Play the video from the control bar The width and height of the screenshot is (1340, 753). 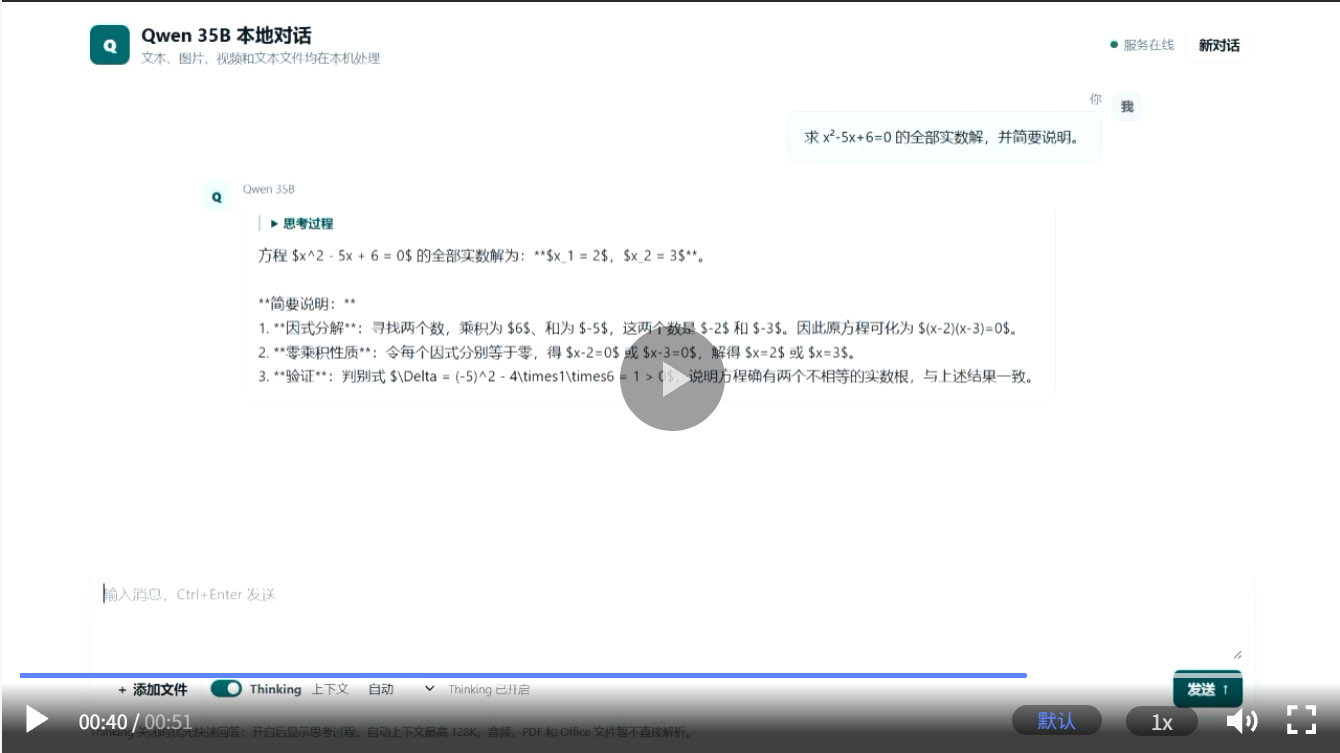tap(36, 719)
